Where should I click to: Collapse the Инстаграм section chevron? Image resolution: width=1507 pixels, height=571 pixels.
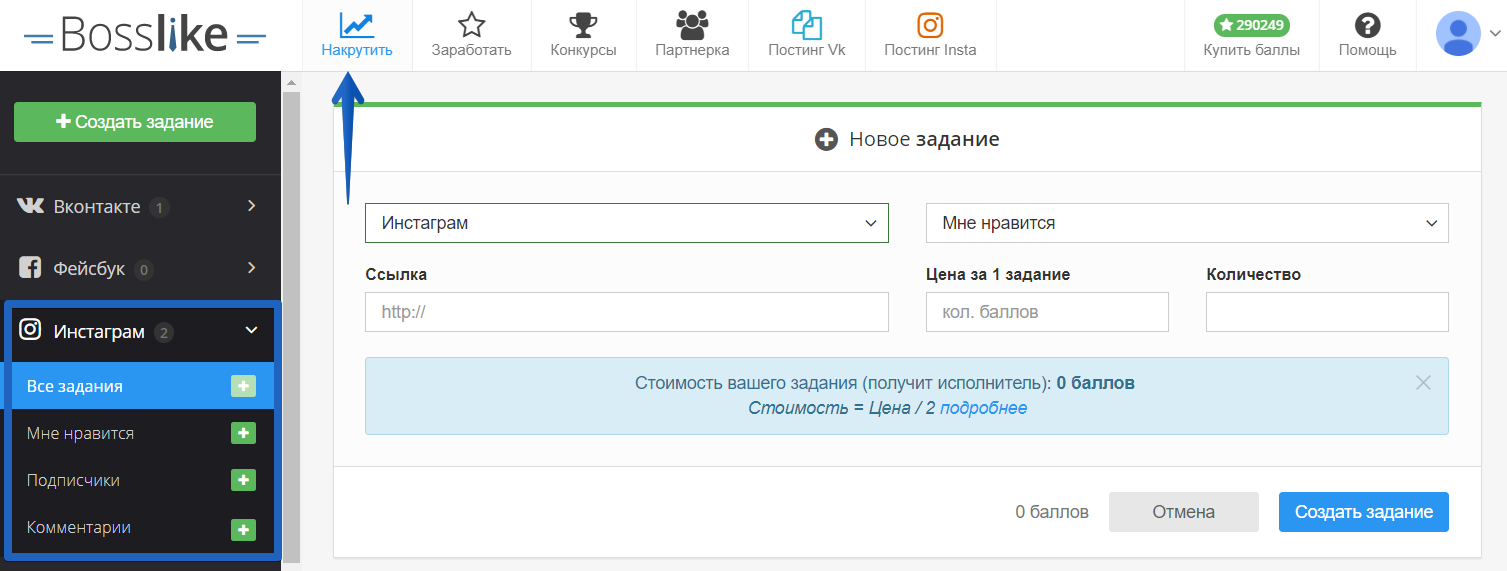click(251, 330)
